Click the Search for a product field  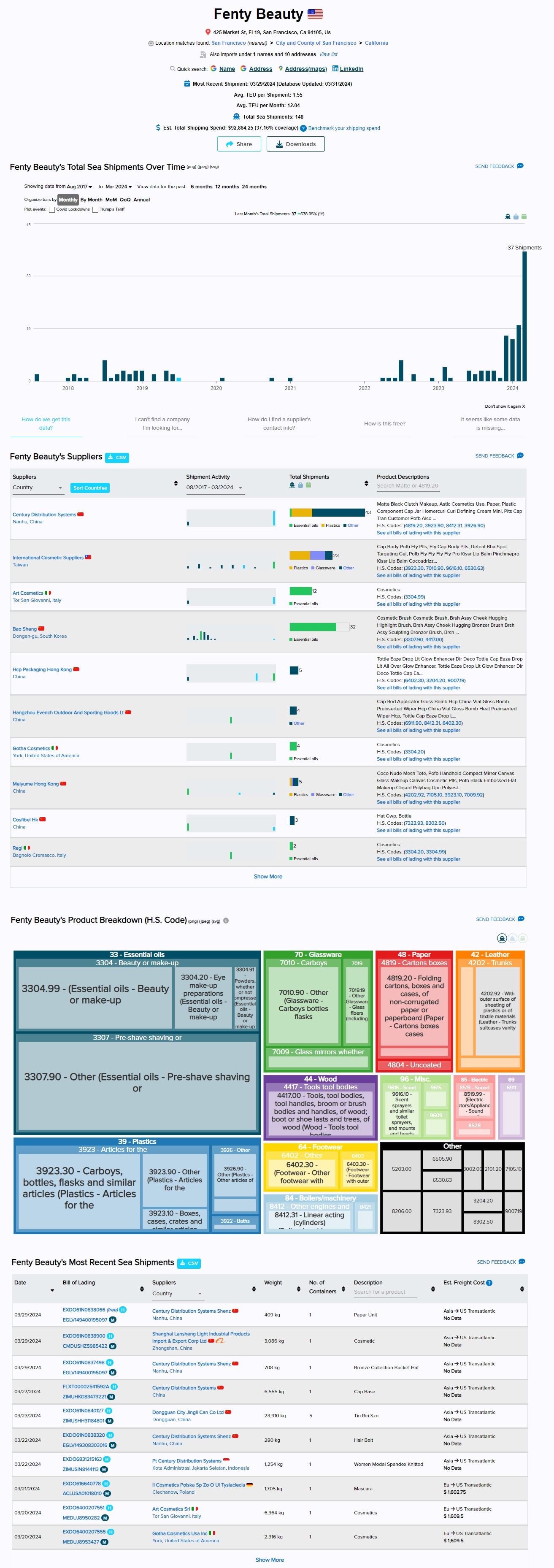click(x=386, y=1292)
